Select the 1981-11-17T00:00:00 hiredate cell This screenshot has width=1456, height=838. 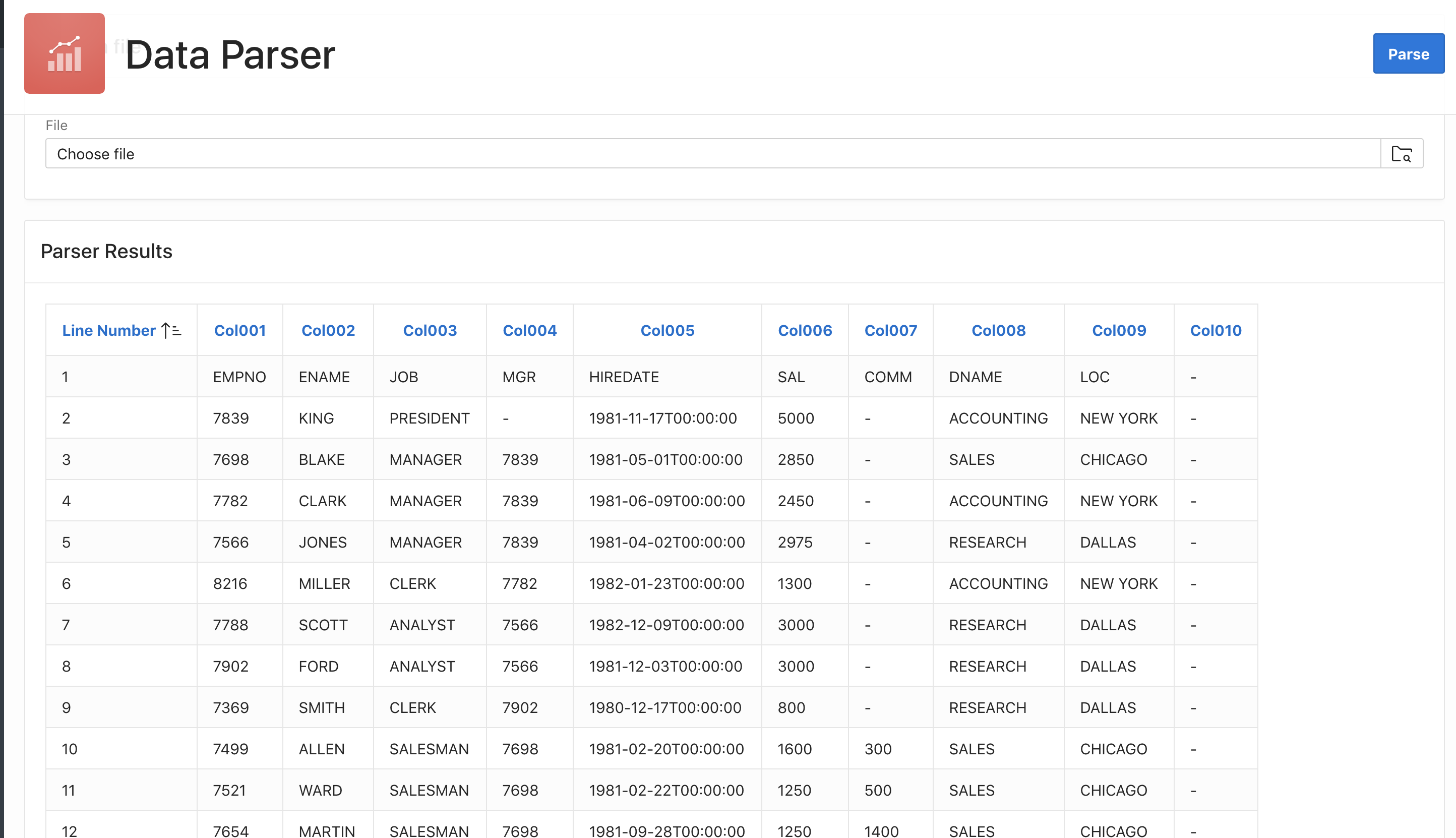pos(662,418)
